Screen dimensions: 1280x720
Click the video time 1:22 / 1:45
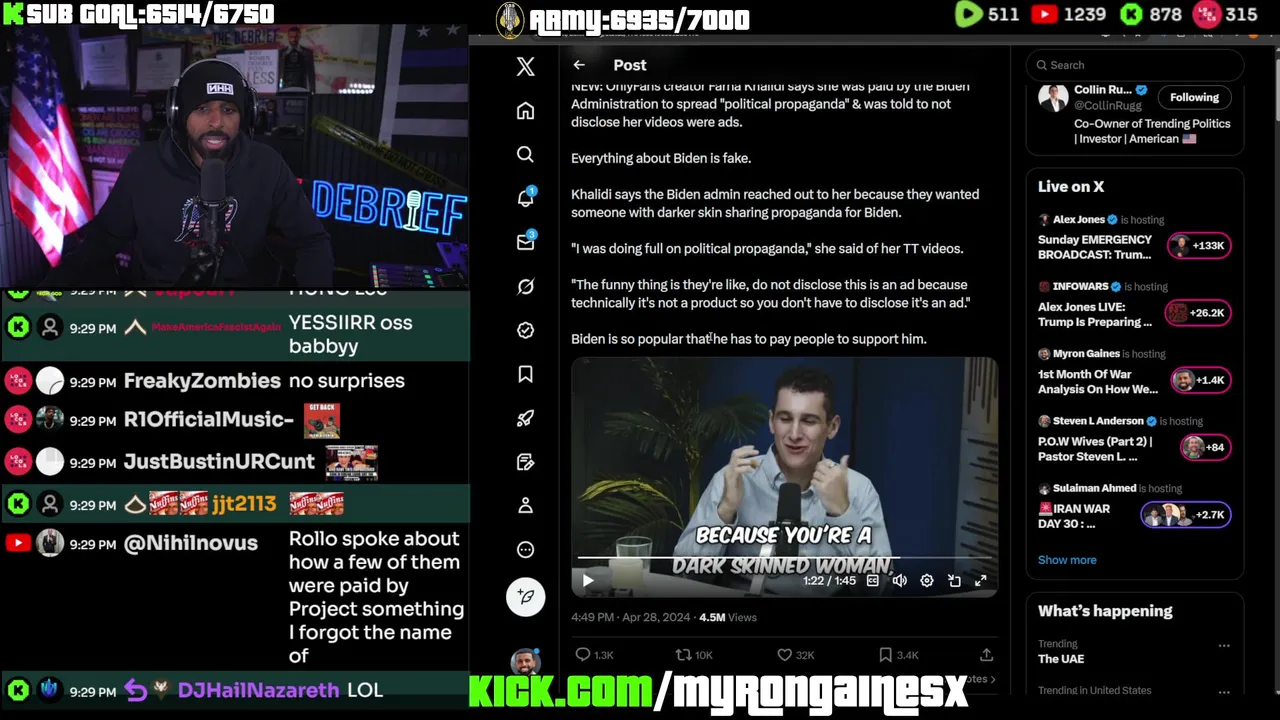[x=829, y=581]
